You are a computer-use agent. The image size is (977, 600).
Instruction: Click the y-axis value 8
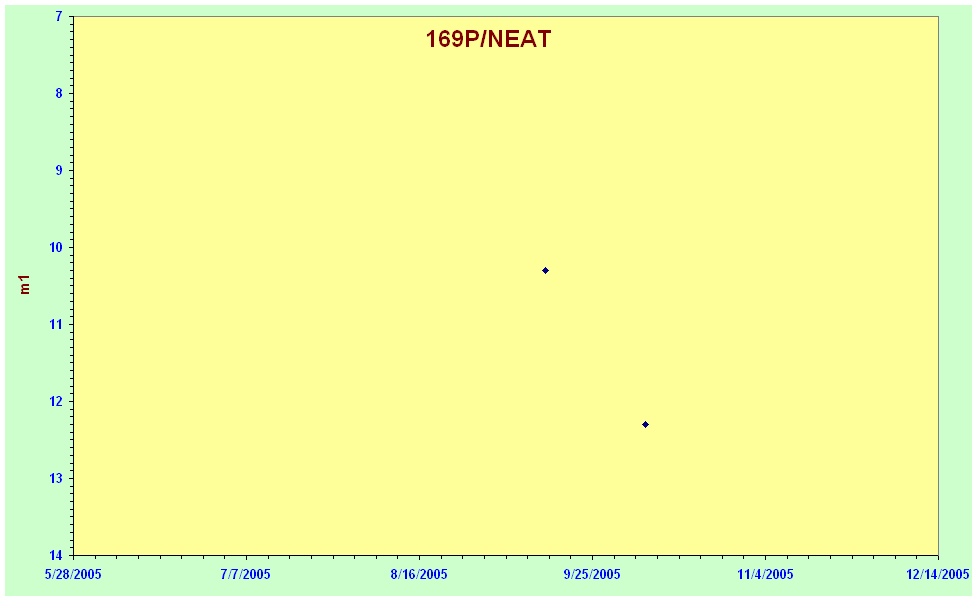59,93
